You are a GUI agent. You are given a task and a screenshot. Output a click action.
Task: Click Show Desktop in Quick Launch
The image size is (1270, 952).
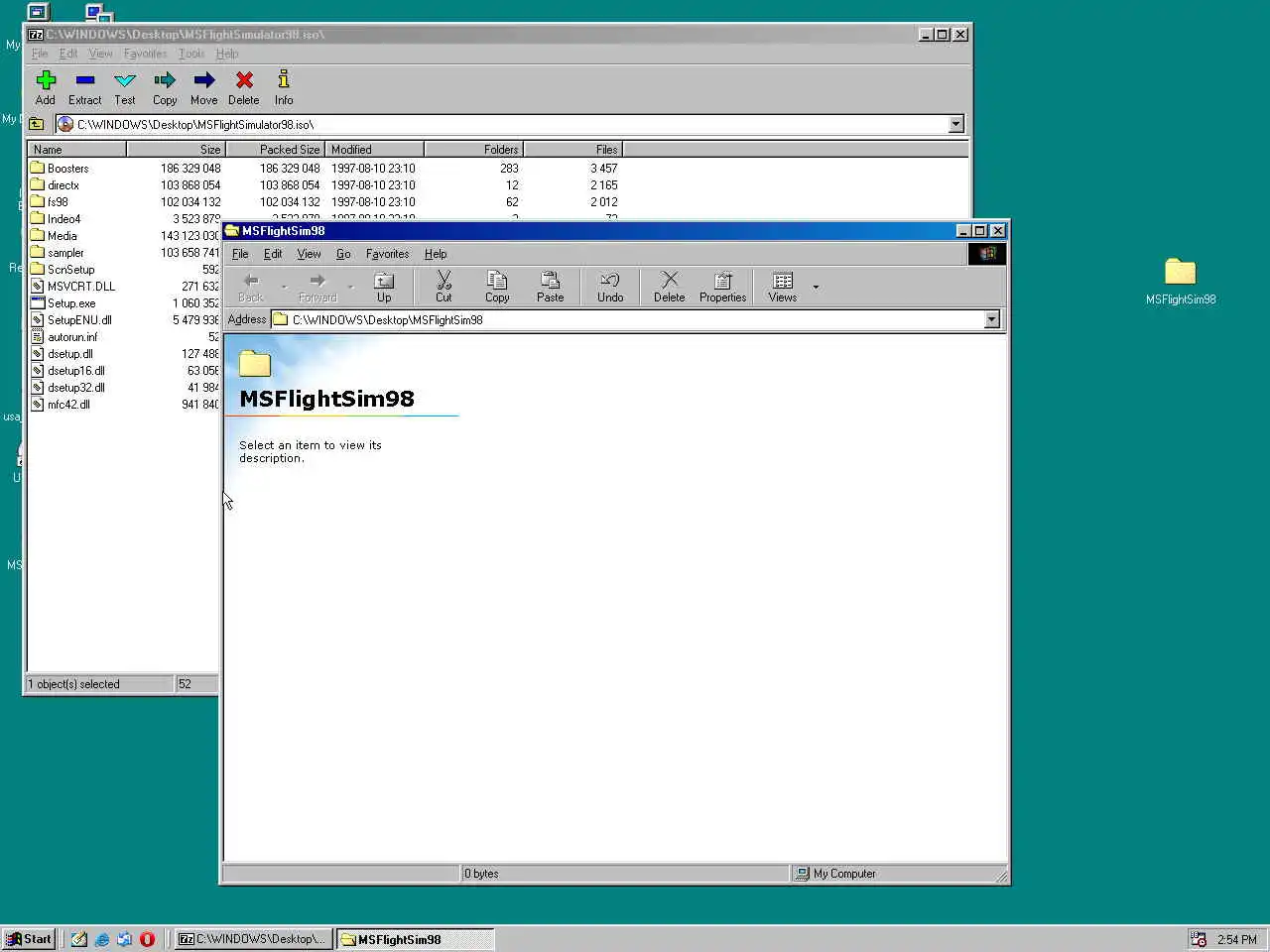point(79,939)
